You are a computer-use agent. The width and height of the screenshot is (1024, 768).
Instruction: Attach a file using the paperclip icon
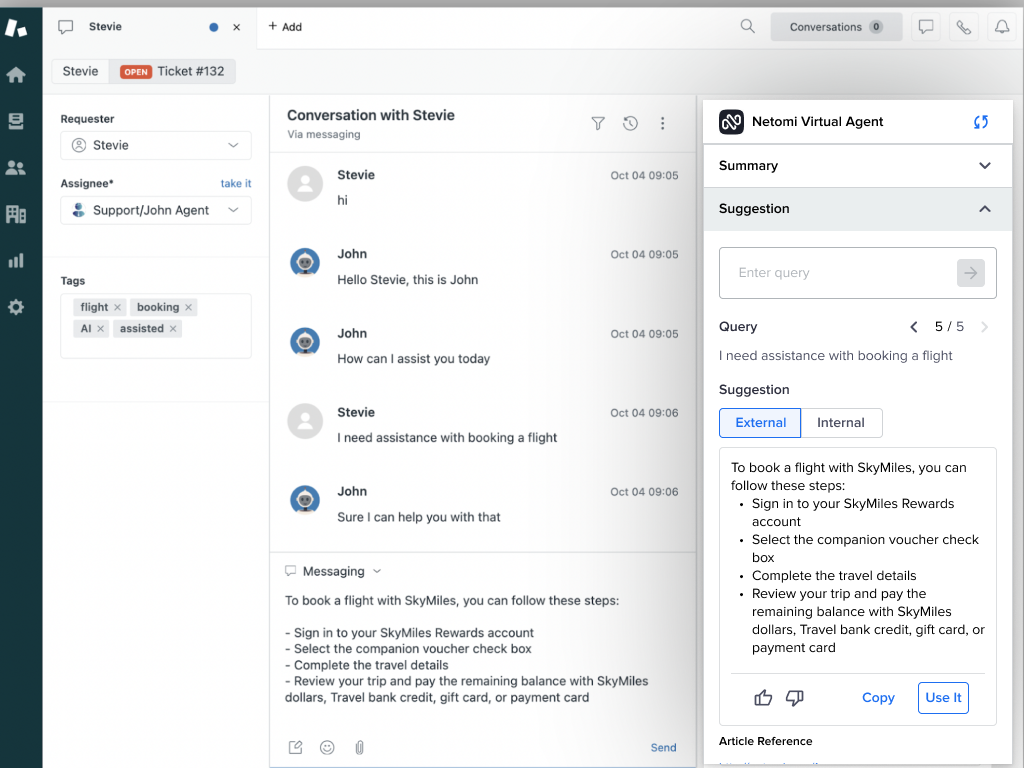pyautogui.click(x=359, y=747)
